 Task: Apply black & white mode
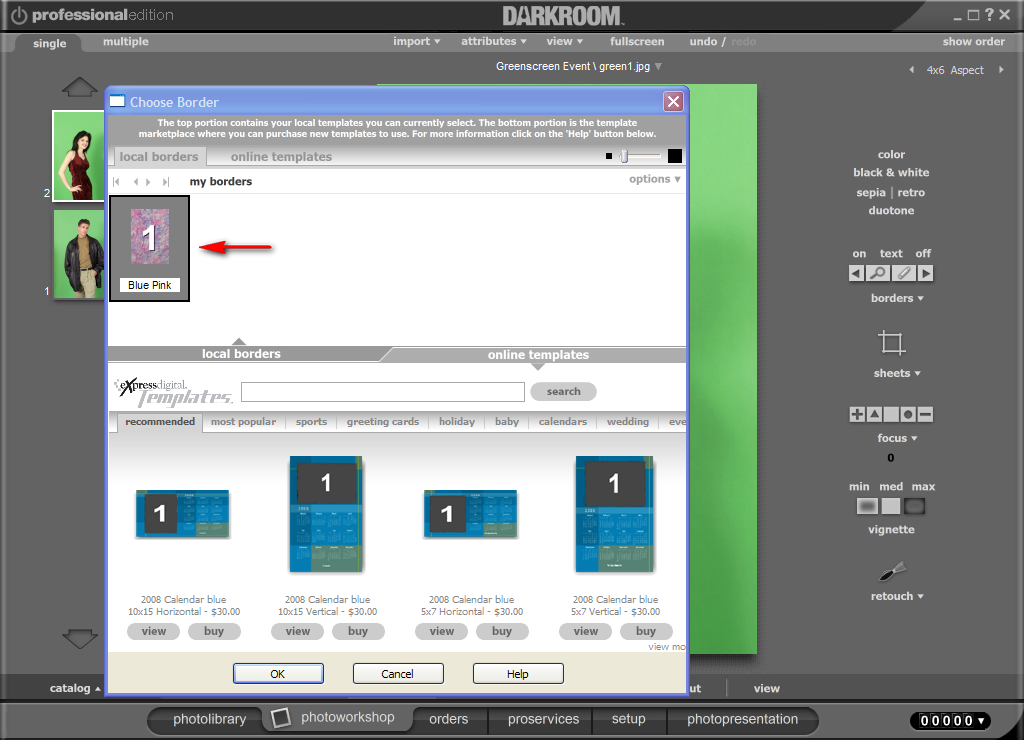(891, 172)
